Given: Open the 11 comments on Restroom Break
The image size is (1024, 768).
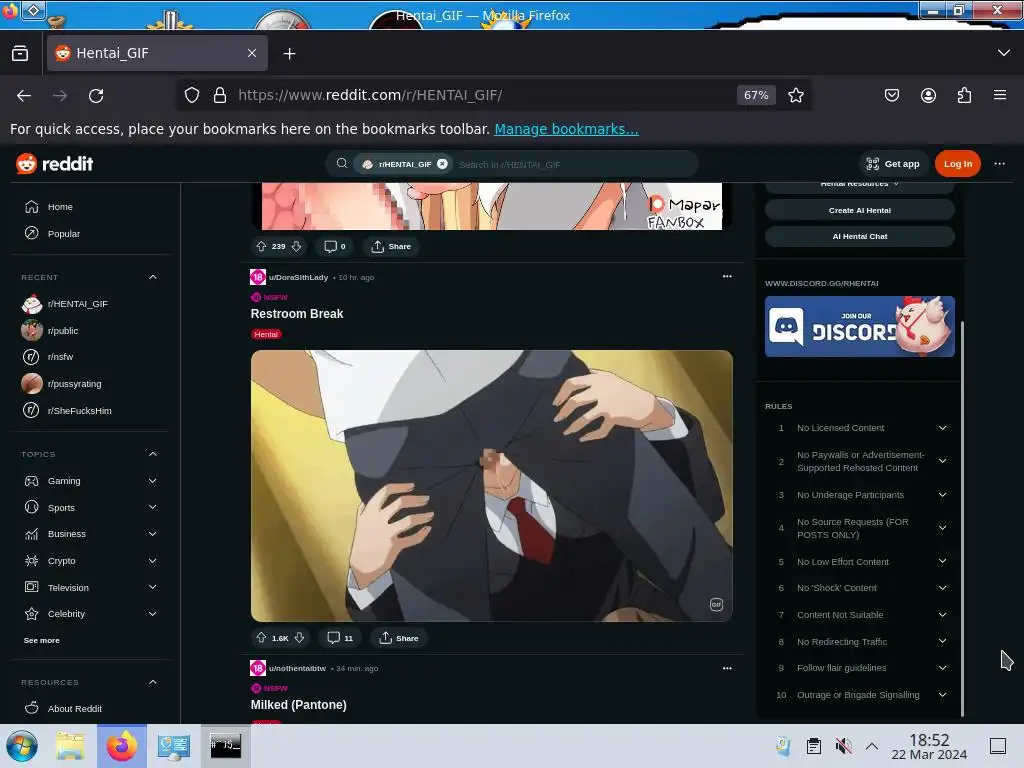Looking at the screenshot, I should click(340, 637).
